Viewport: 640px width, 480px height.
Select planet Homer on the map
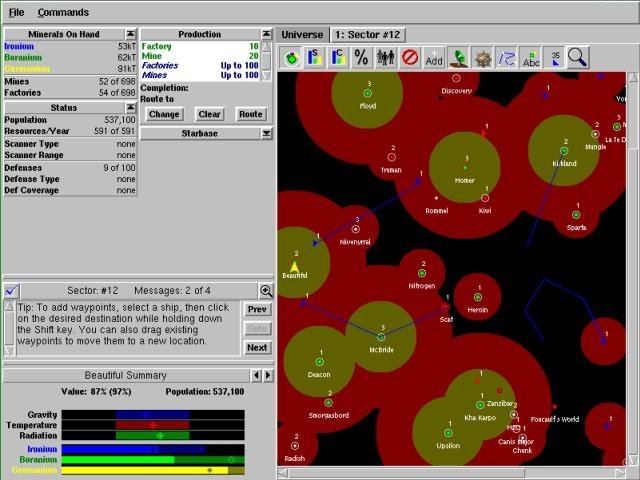[465, 167]
